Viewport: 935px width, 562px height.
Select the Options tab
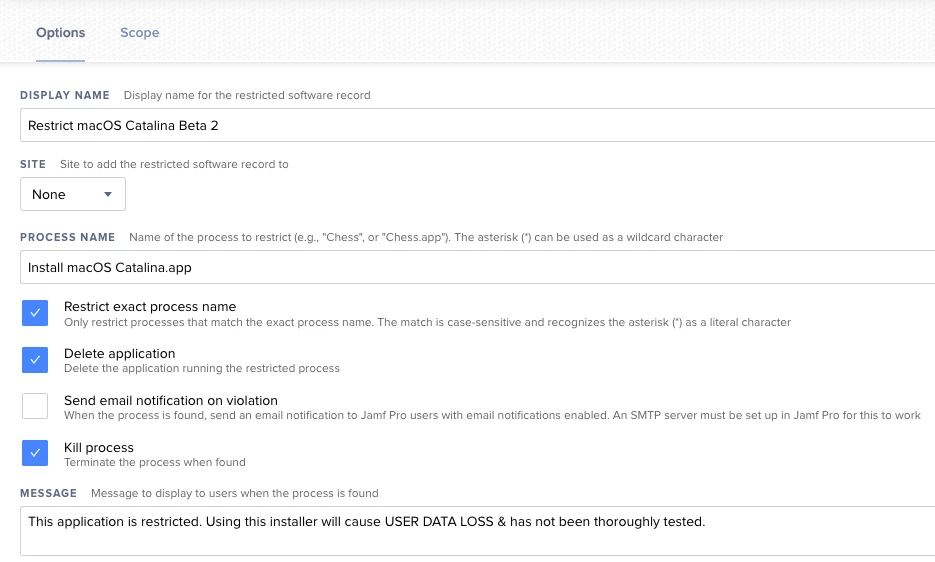pos(60,33)
